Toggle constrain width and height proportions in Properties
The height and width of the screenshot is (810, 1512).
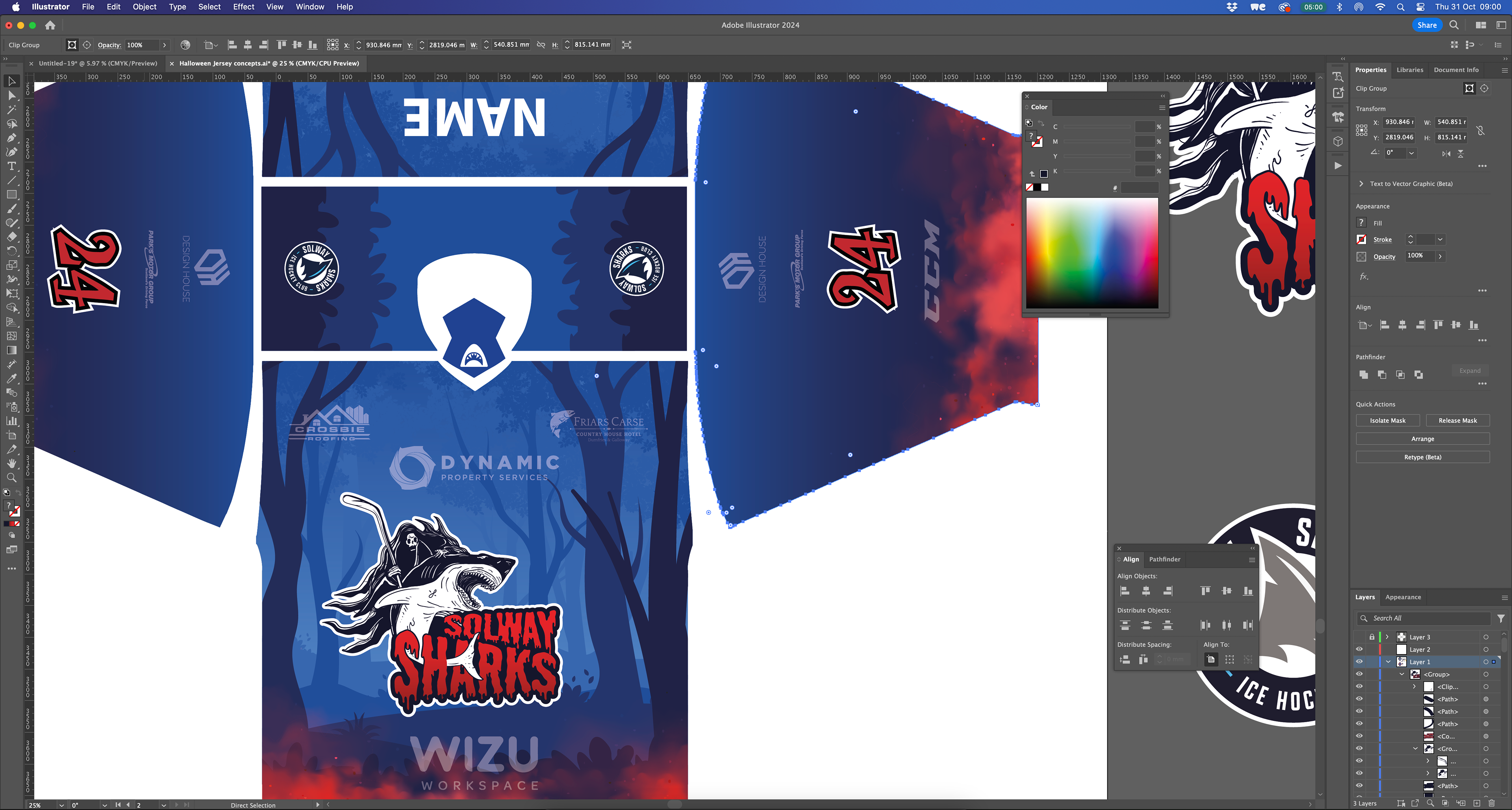coord(1481,130)
